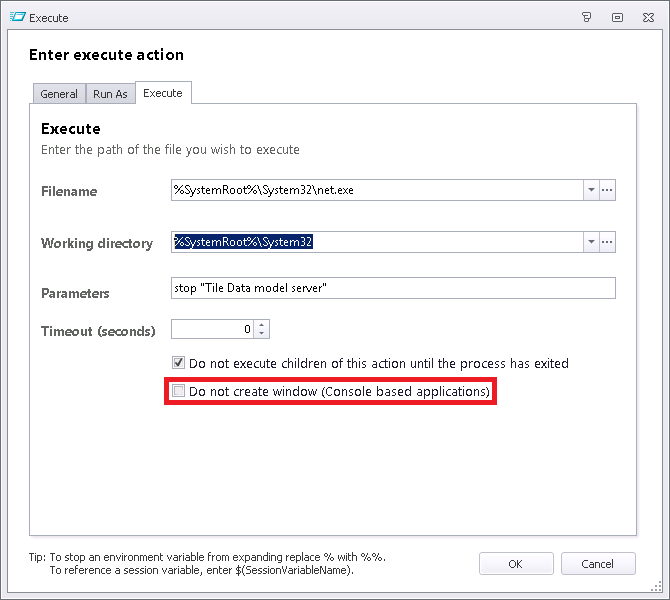670x600 pixels.
Task: Open the Run As tab
Action: click(110, 94)
